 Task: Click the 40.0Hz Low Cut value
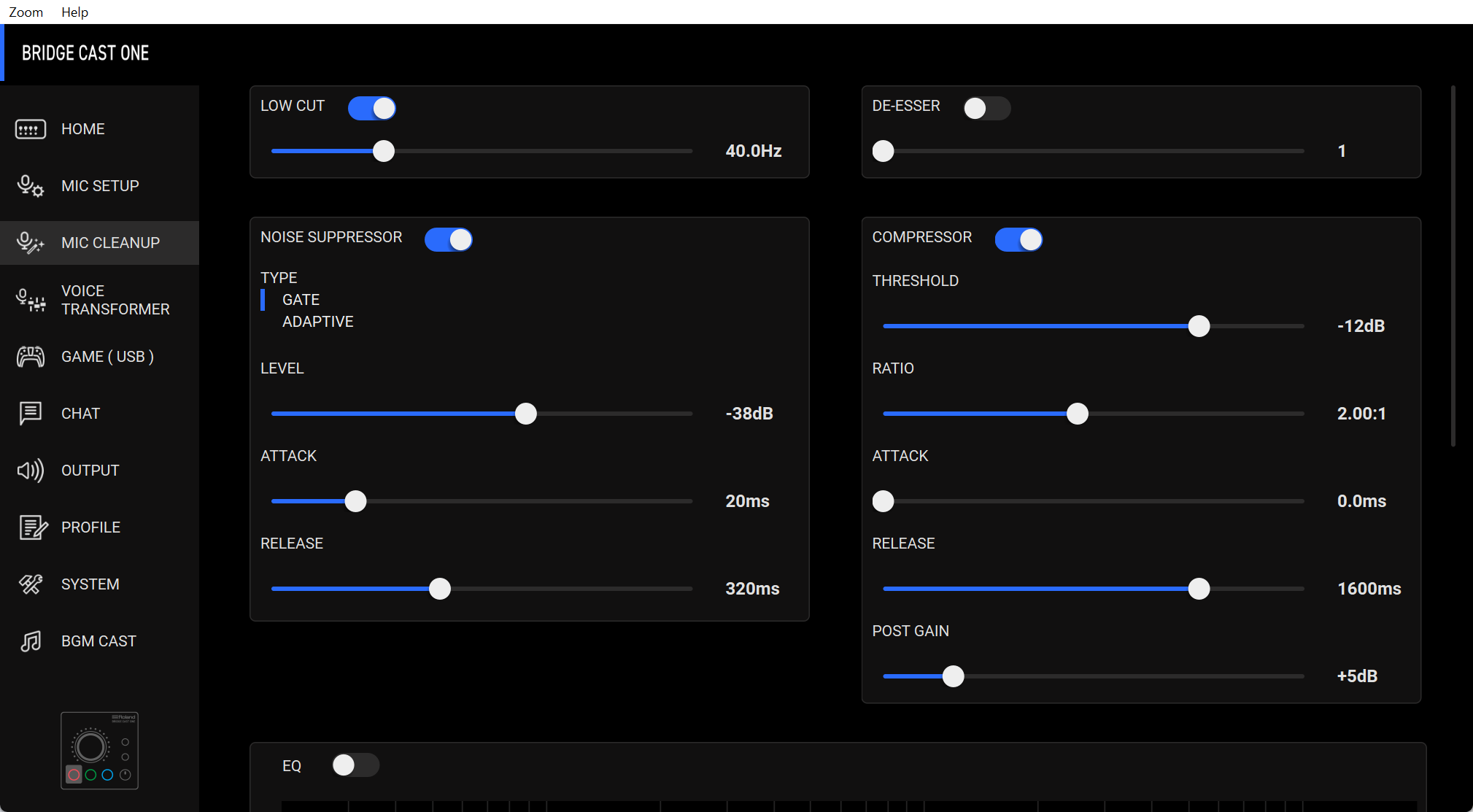[x=754, y=151]
